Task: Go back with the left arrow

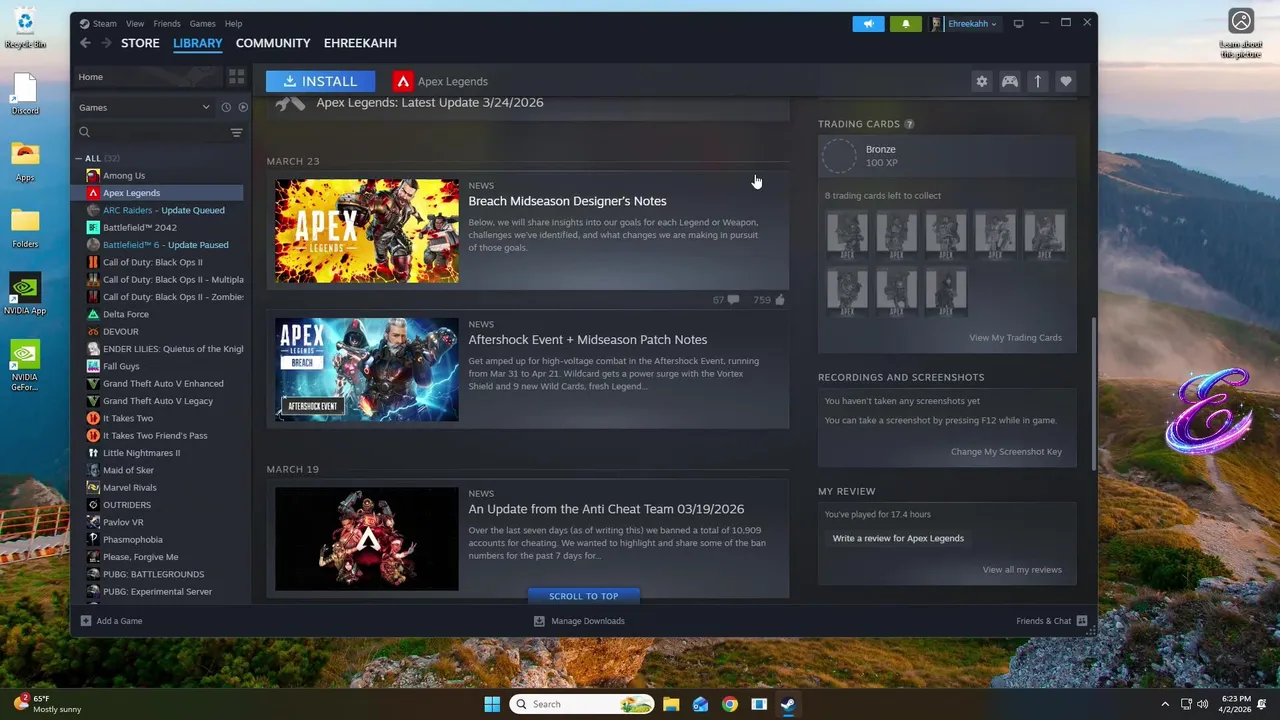Action: pos(85,43)
